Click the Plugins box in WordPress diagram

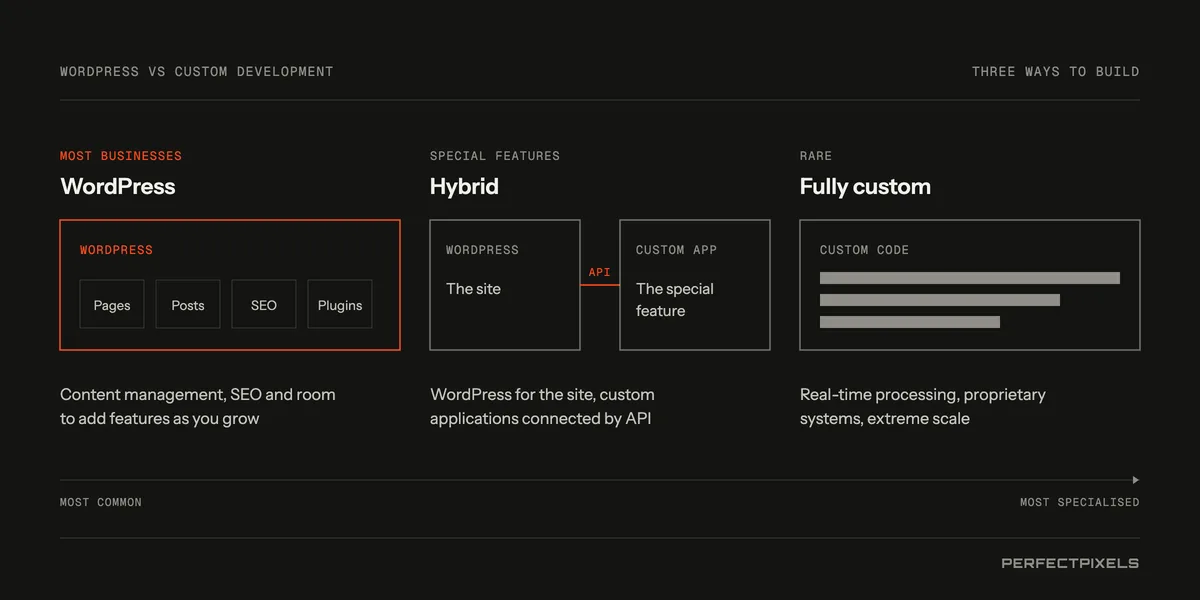(x=340, y=304)
